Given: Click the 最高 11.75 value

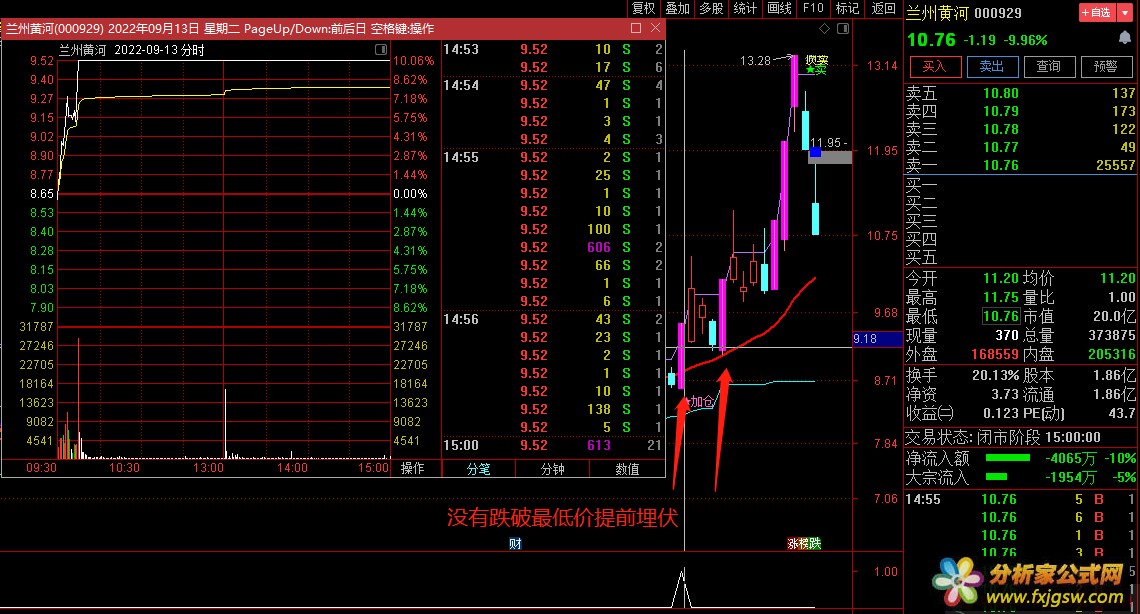Looking at the screenshot, I should click(1000, 297).
